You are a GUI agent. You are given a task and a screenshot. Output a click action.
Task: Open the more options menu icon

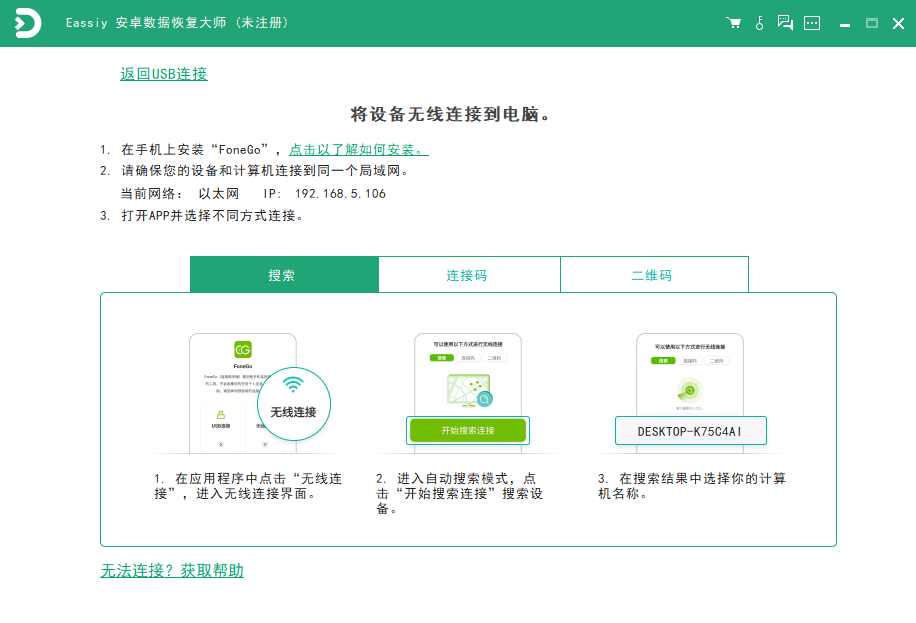click(812, 23)
